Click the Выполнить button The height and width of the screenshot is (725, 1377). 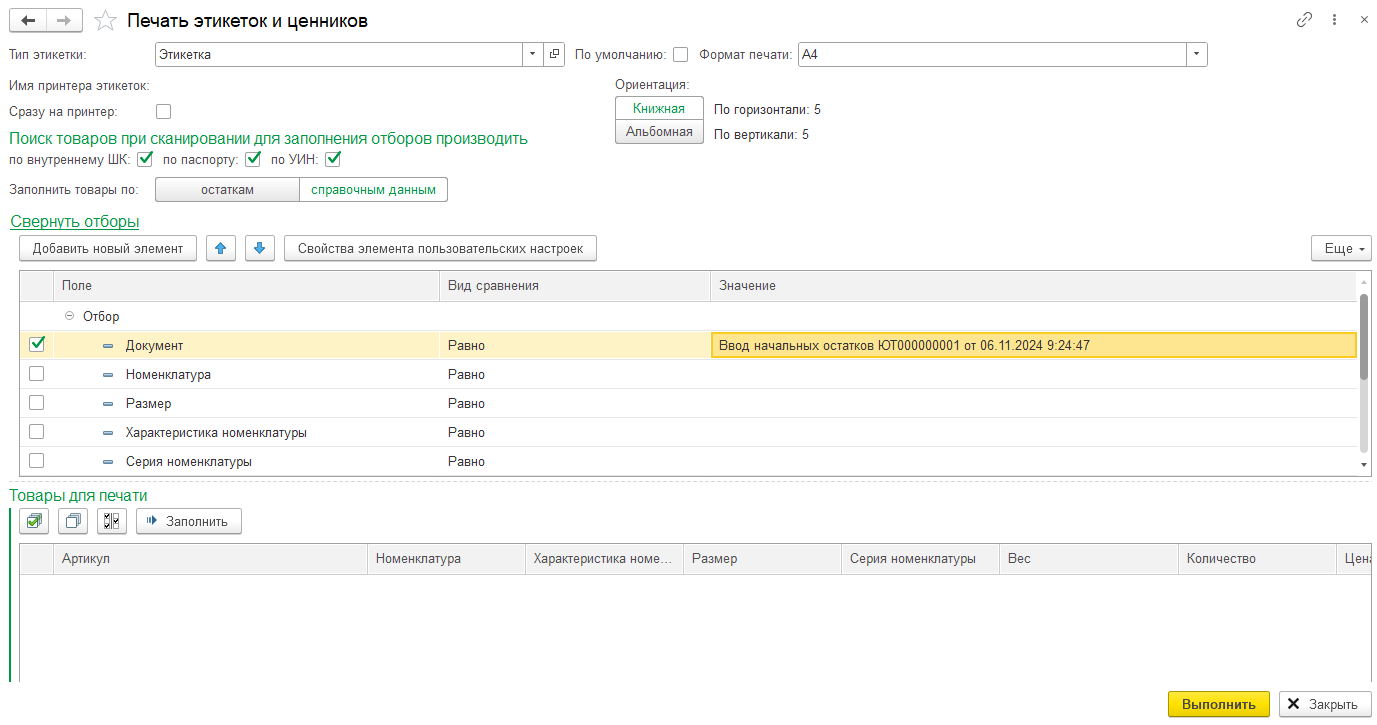click(x=1219, y=704)
